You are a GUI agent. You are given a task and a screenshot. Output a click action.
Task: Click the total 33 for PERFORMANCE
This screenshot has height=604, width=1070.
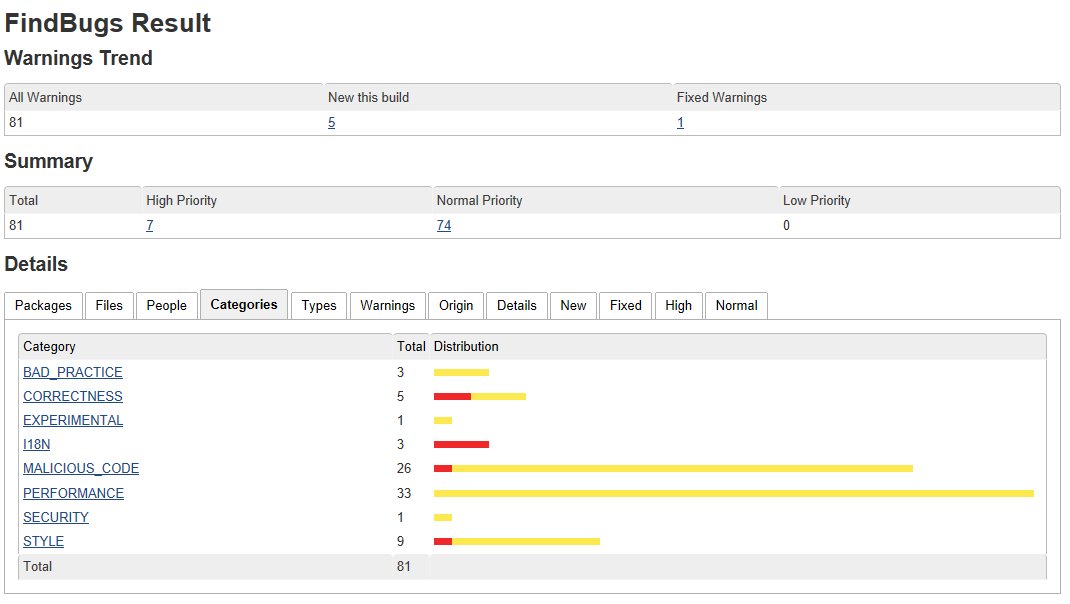[x=404, y=493]
